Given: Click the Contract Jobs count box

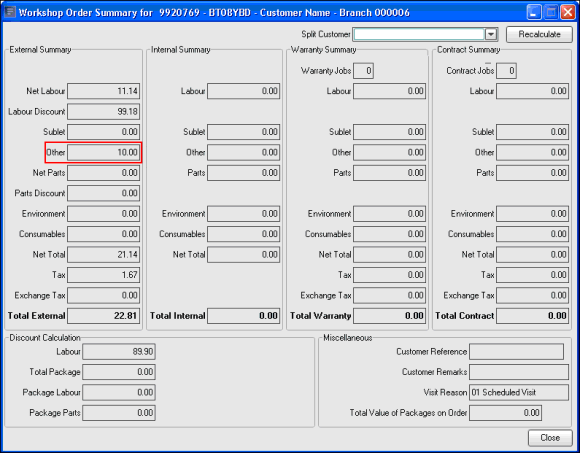Looking at the screenshot, I should [506, 71].
